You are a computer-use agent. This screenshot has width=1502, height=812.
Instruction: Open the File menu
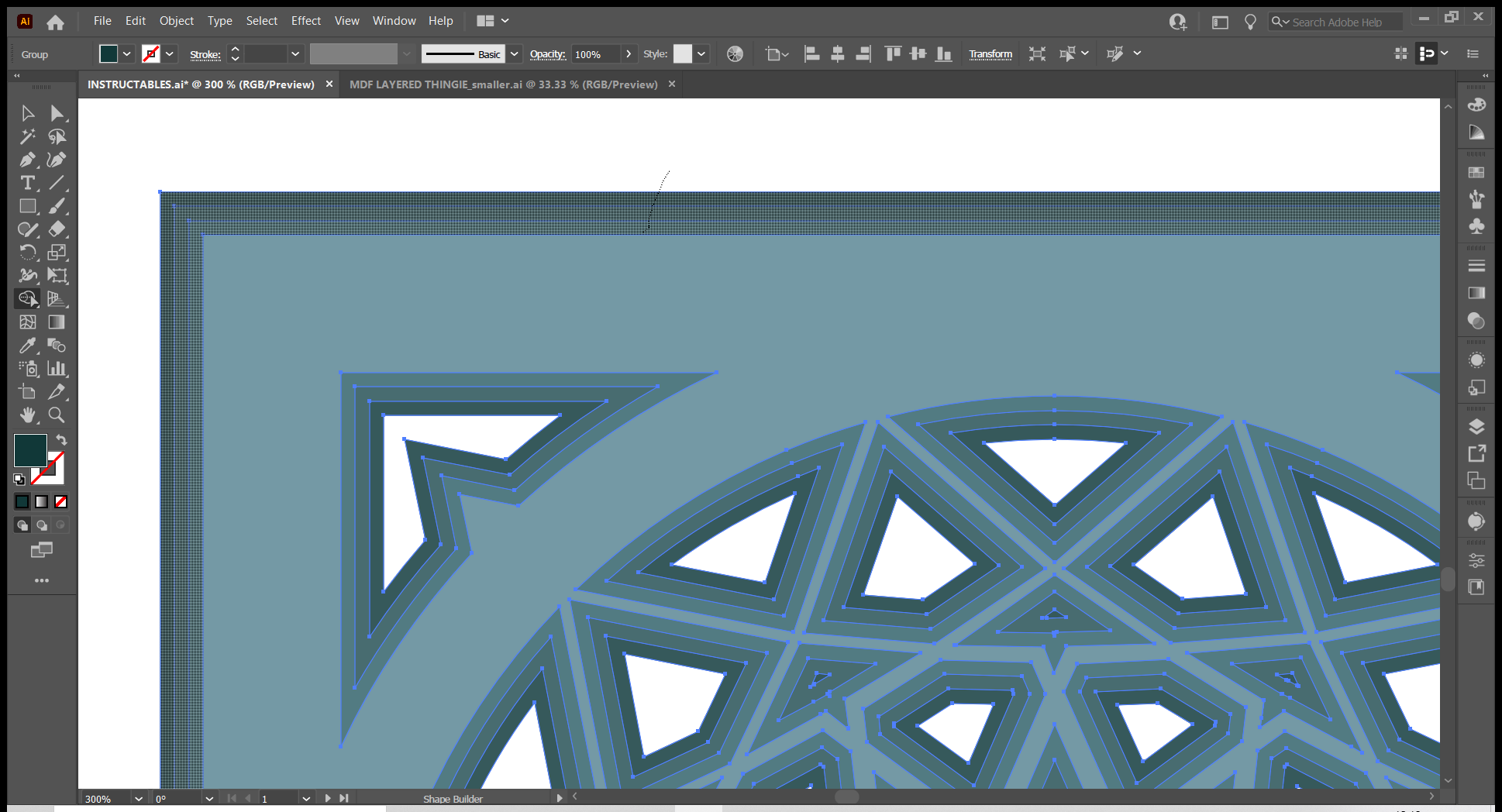pos(102,21)
